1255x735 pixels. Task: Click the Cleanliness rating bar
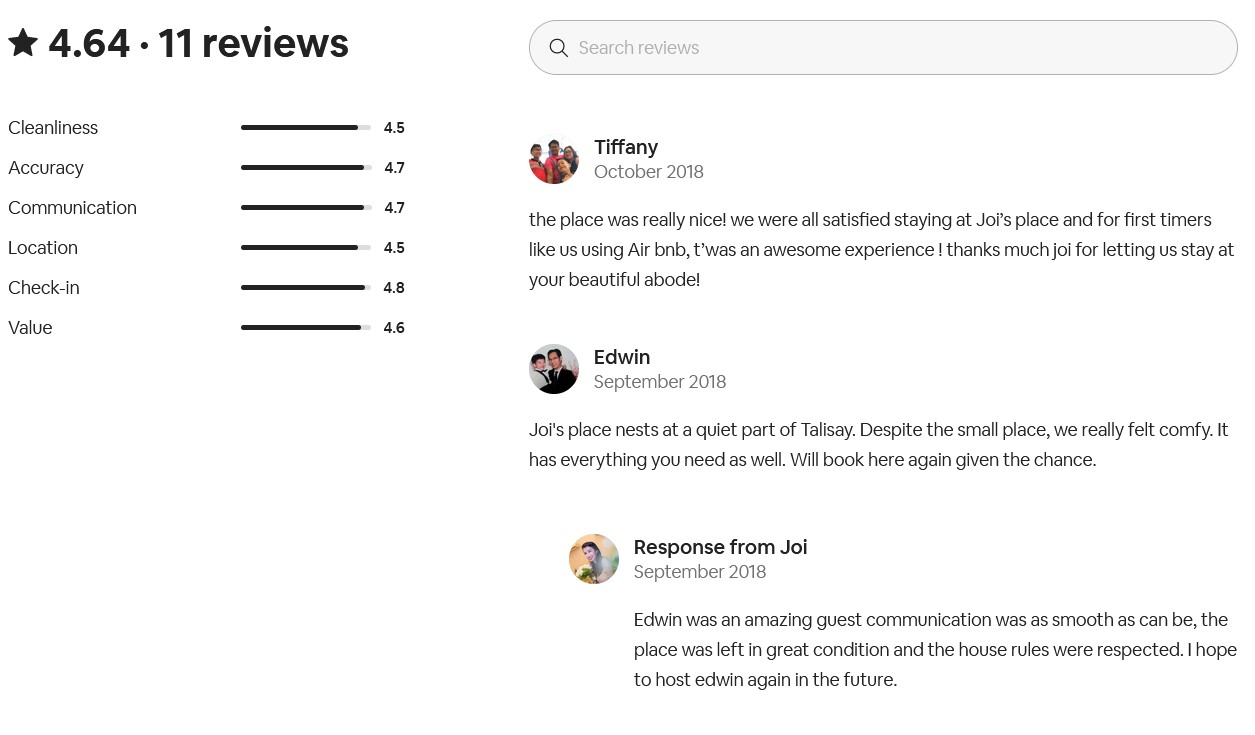tap(305, 128)
